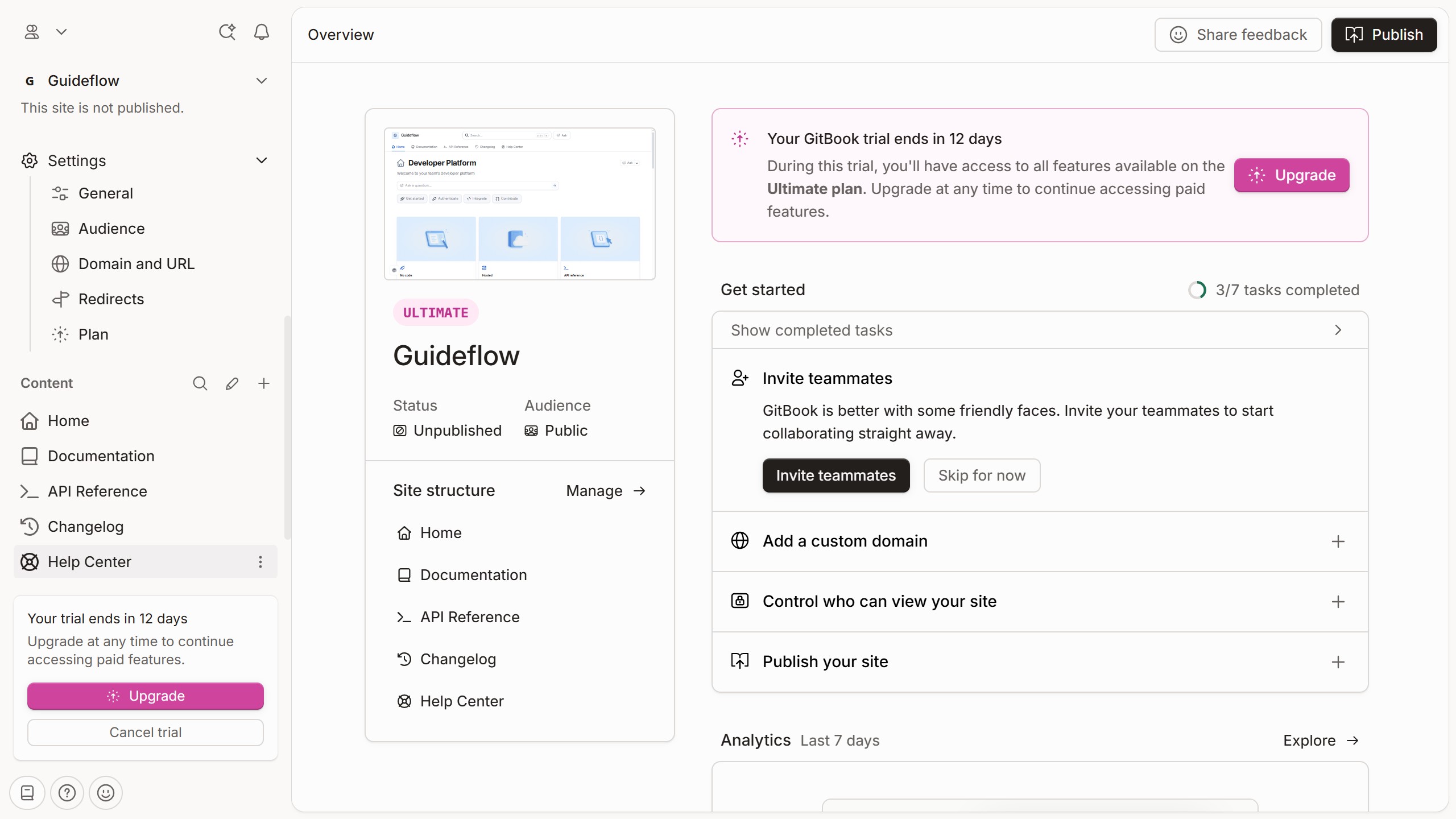The image size is (1456, 819).
Task: Click Upgrade in the sidebar trial card
Action: [146, 696]
